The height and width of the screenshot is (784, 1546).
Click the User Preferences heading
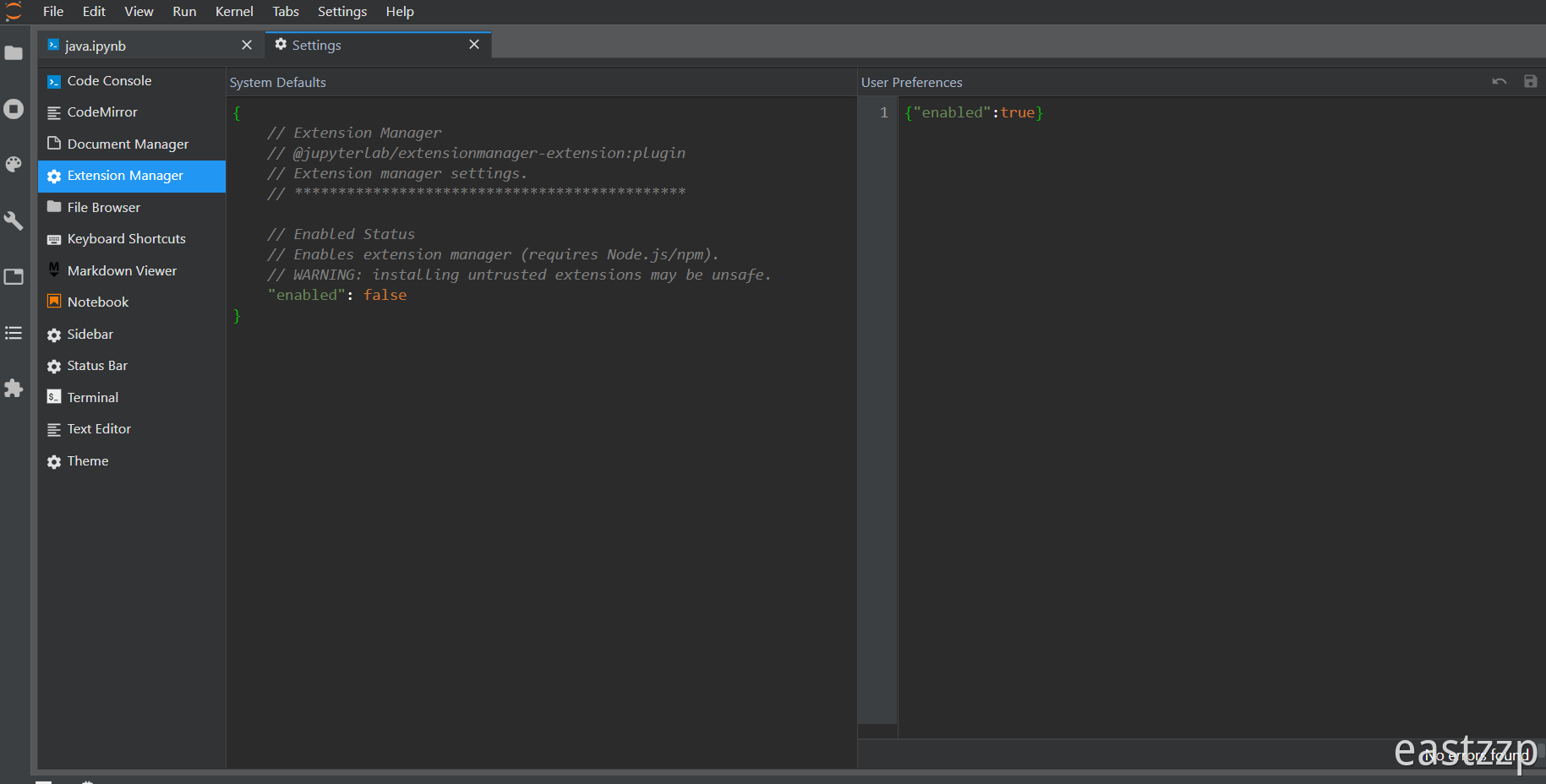click(x=912, y=83)
